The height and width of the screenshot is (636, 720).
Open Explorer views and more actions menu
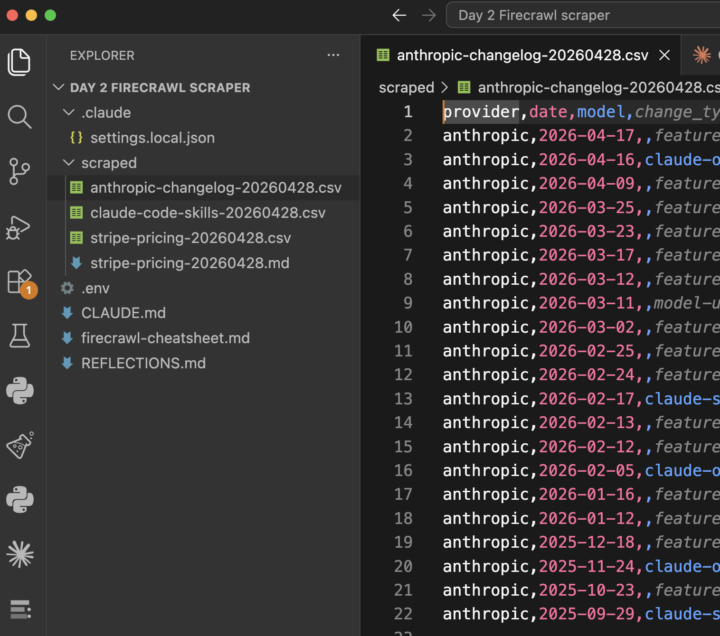(333, 55)
